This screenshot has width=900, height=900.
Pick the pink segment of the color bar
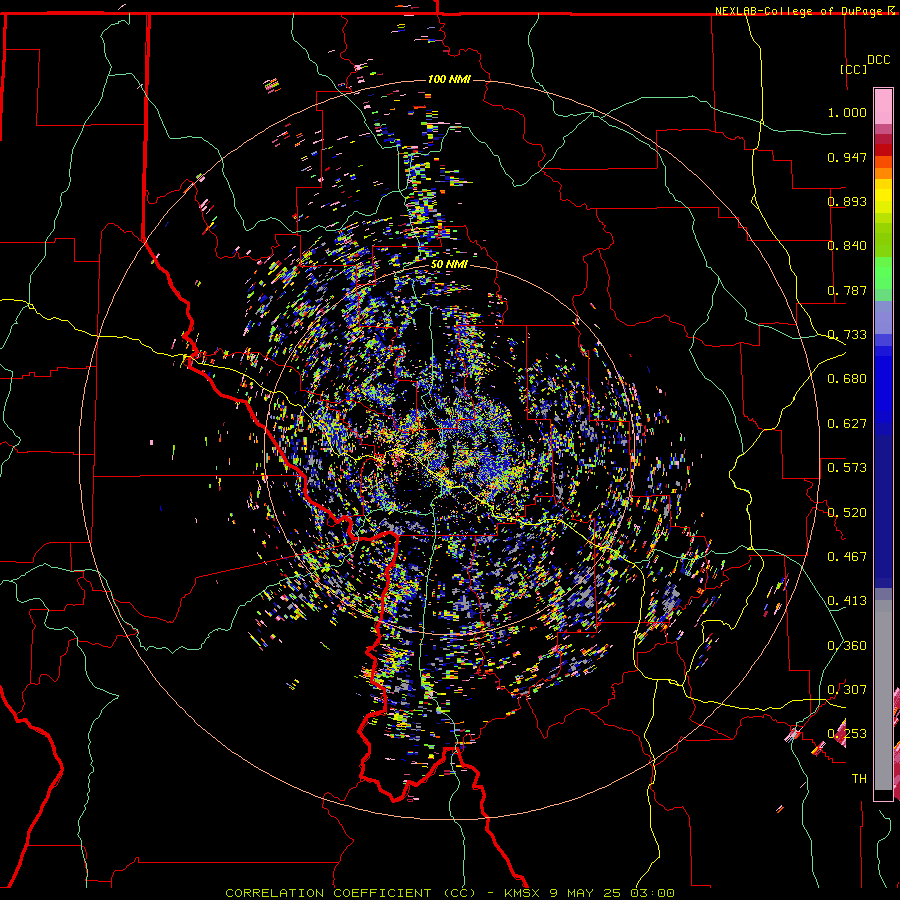tap(883, 106)
